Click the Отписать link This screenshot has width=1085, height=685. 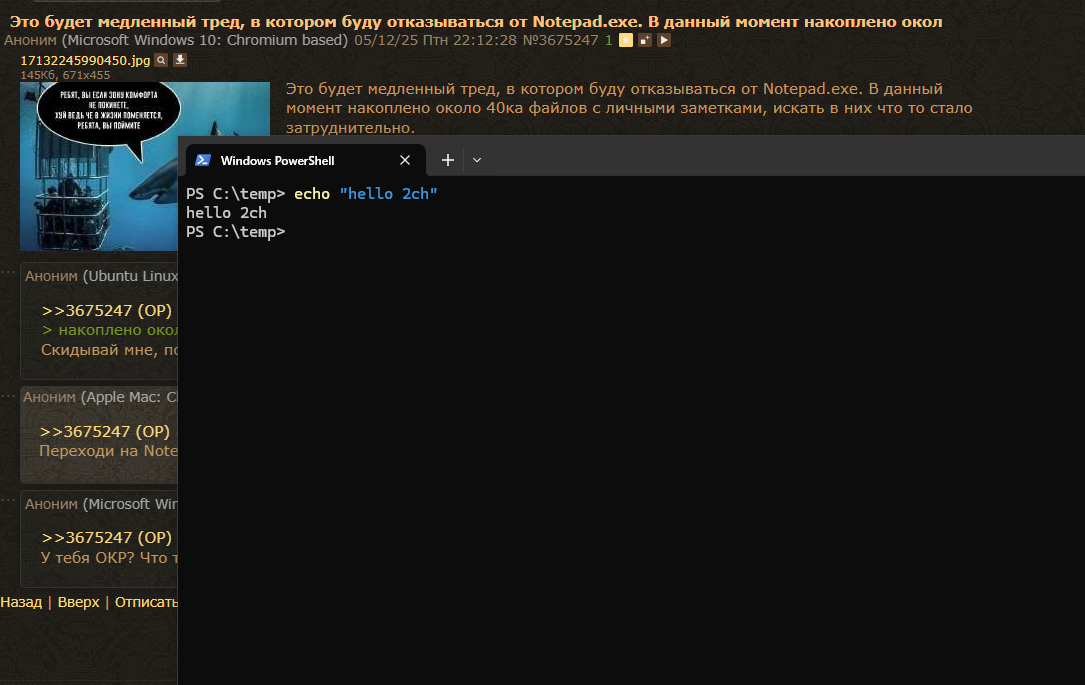146,602
